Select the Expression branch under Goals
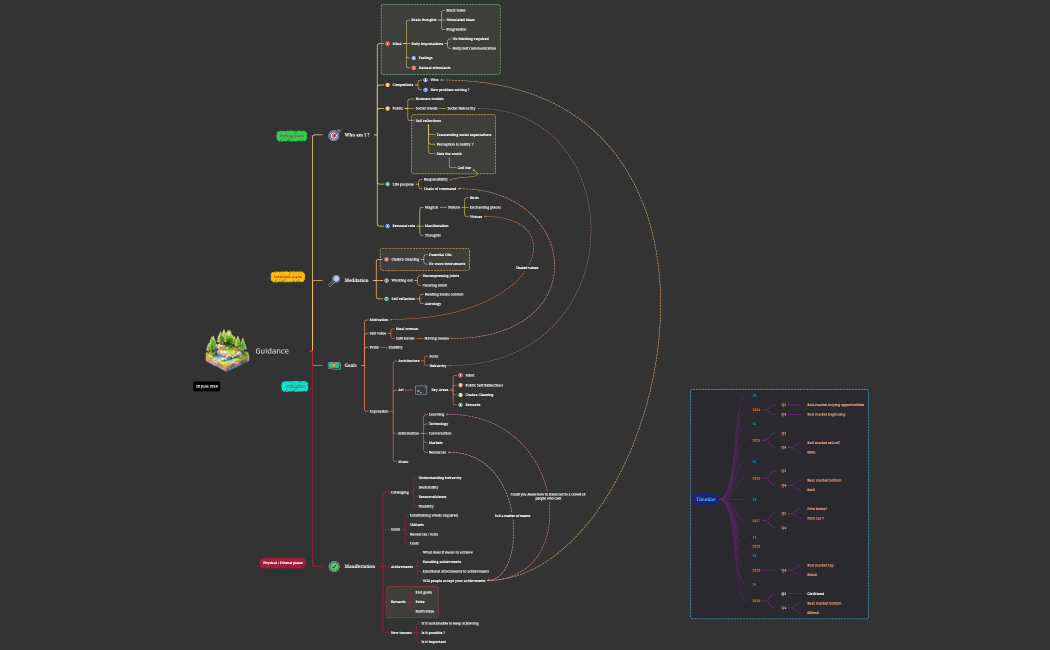Viewport: 1050px width, 650px height. pos(380,411)
